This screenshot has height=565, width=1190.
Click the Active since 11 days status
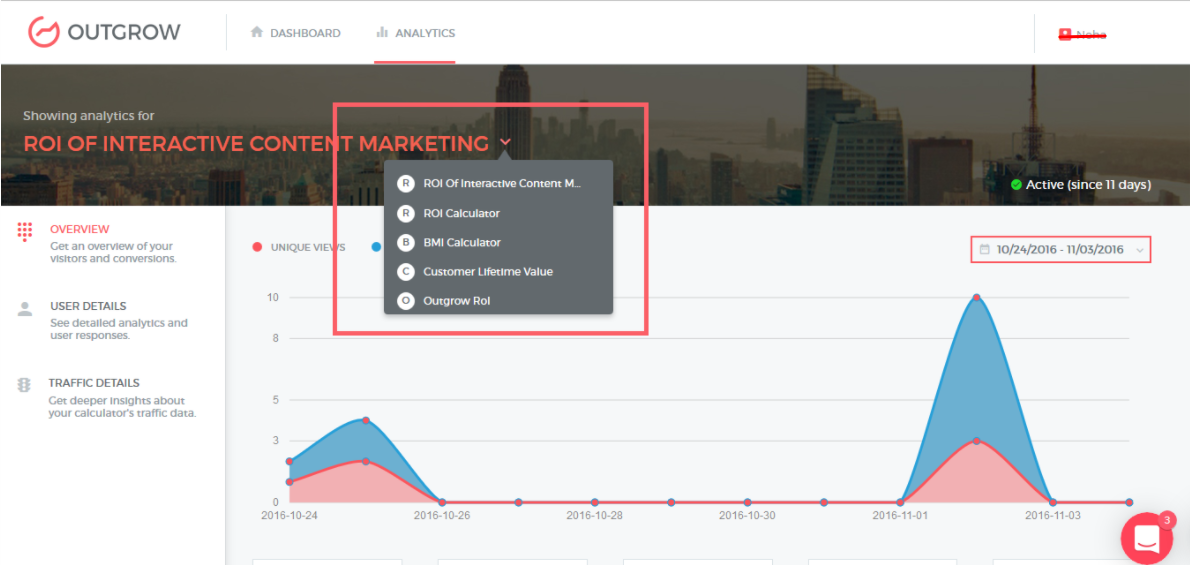[x=1081, y=185]
